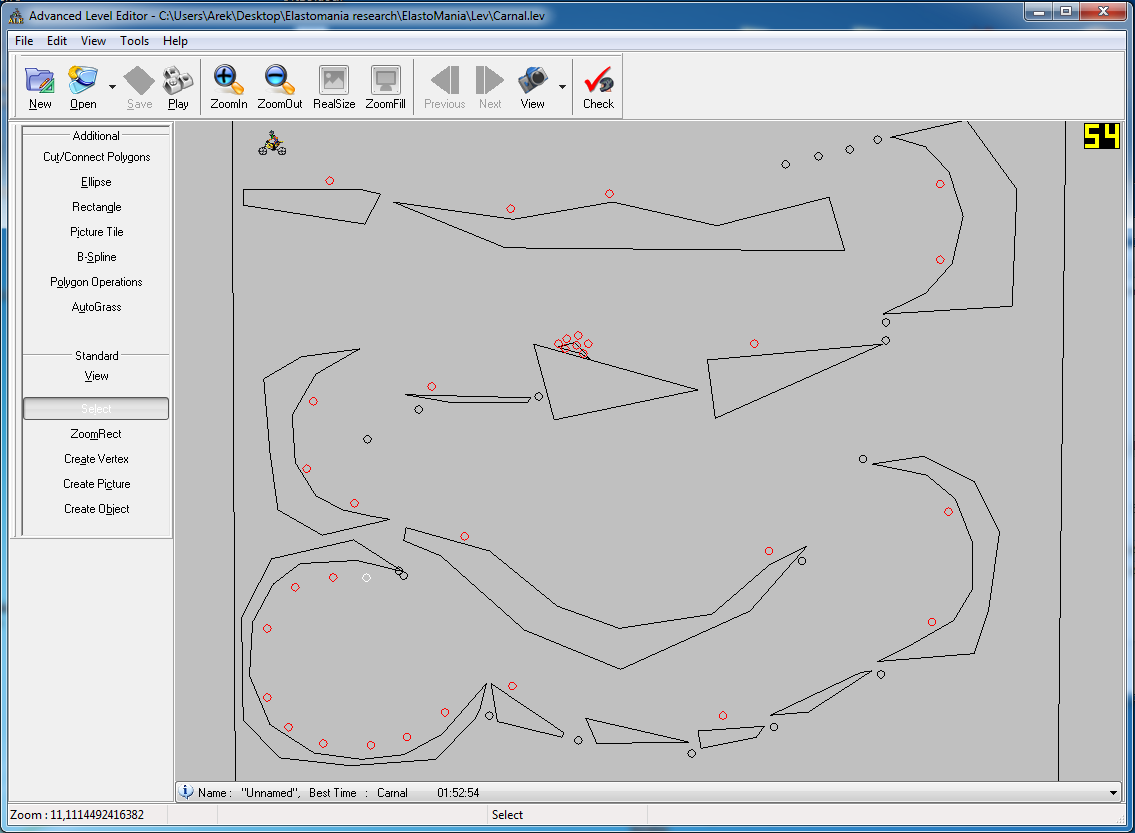Activate the Select tool button
Screen dimensions: 1135x833
pos(96,409)
